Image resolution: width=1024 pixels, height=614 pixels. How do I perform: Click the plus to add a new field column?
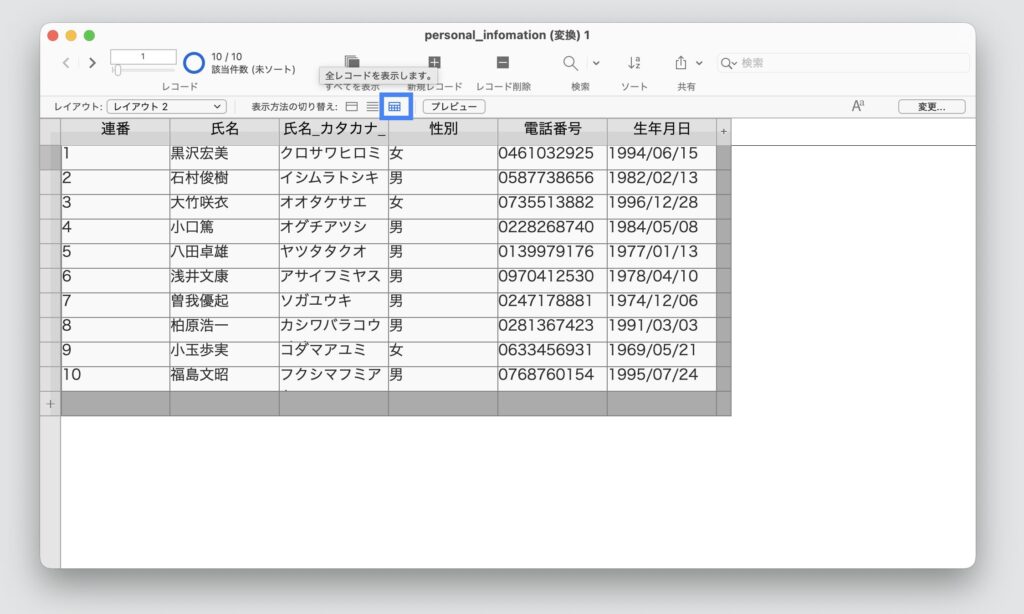tap(723, 129)
